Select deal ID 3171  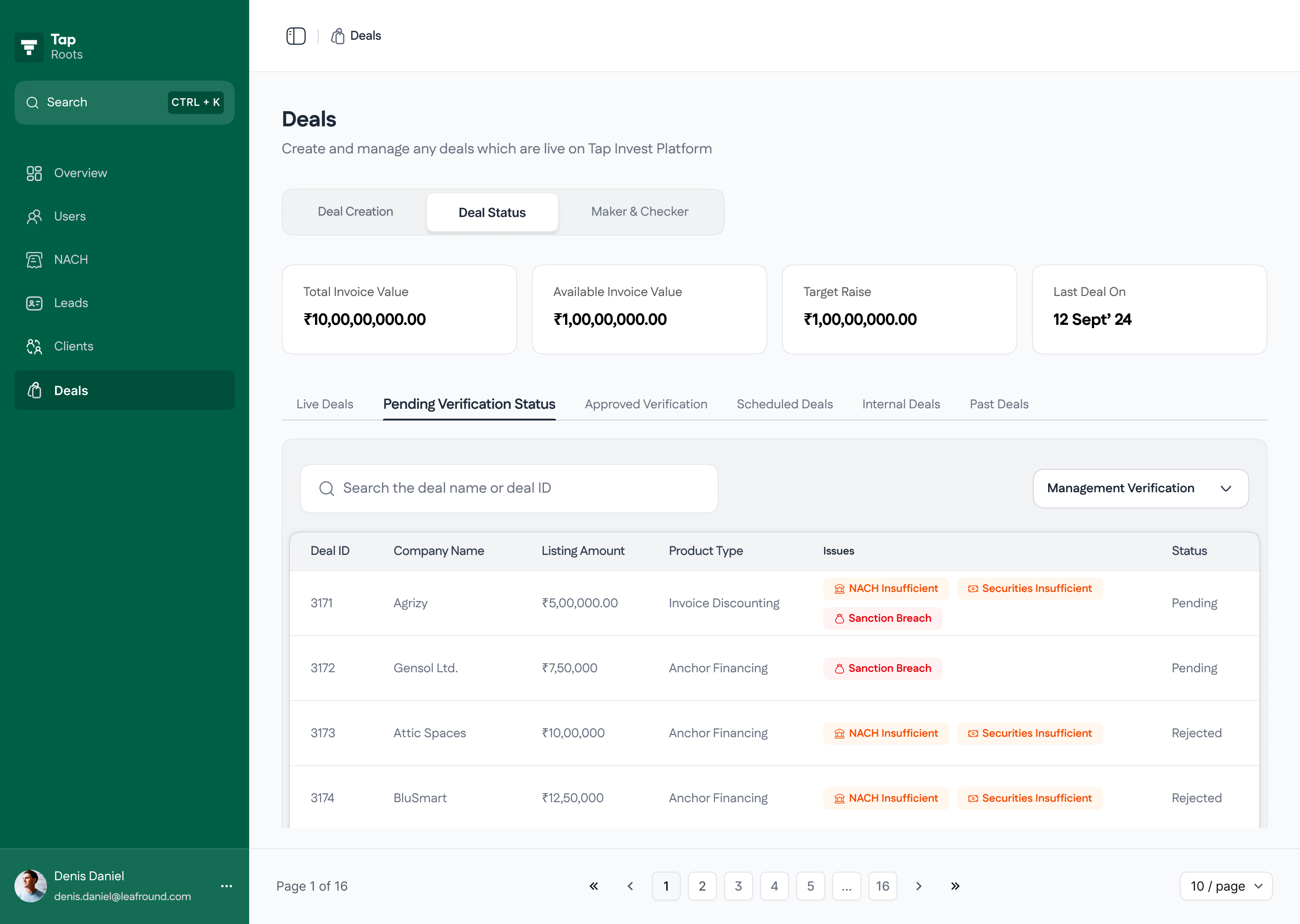(x=321, y=603)
